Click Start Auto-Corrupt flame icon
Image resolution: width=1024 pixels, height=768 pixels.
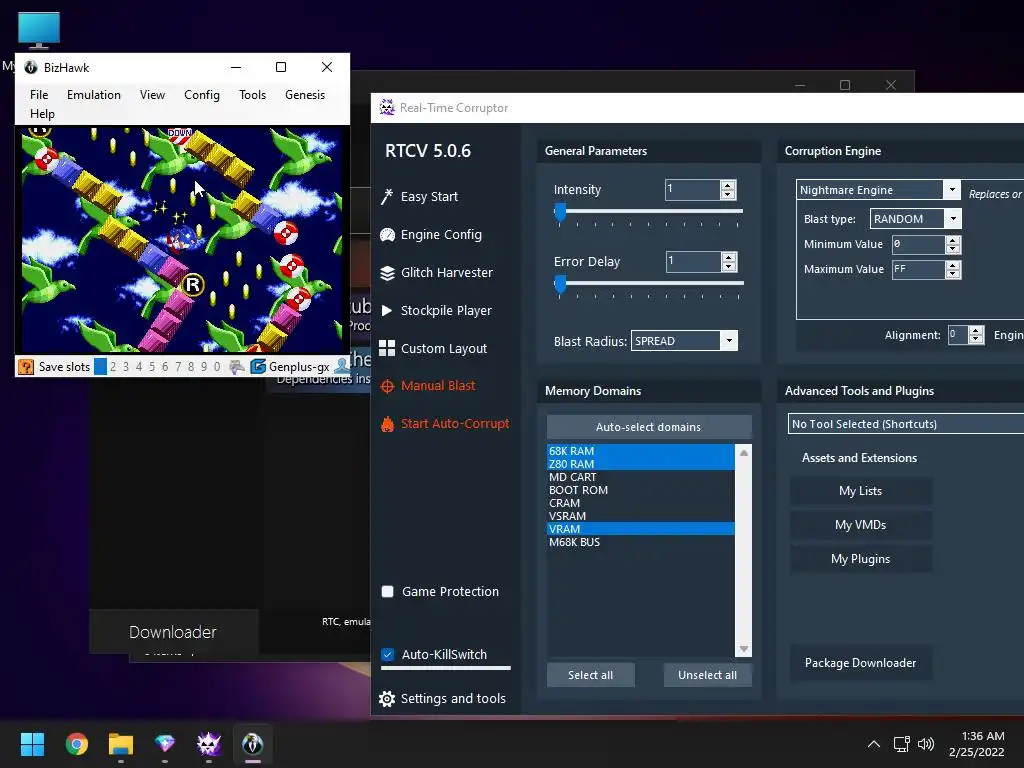[x=387, y=424]
